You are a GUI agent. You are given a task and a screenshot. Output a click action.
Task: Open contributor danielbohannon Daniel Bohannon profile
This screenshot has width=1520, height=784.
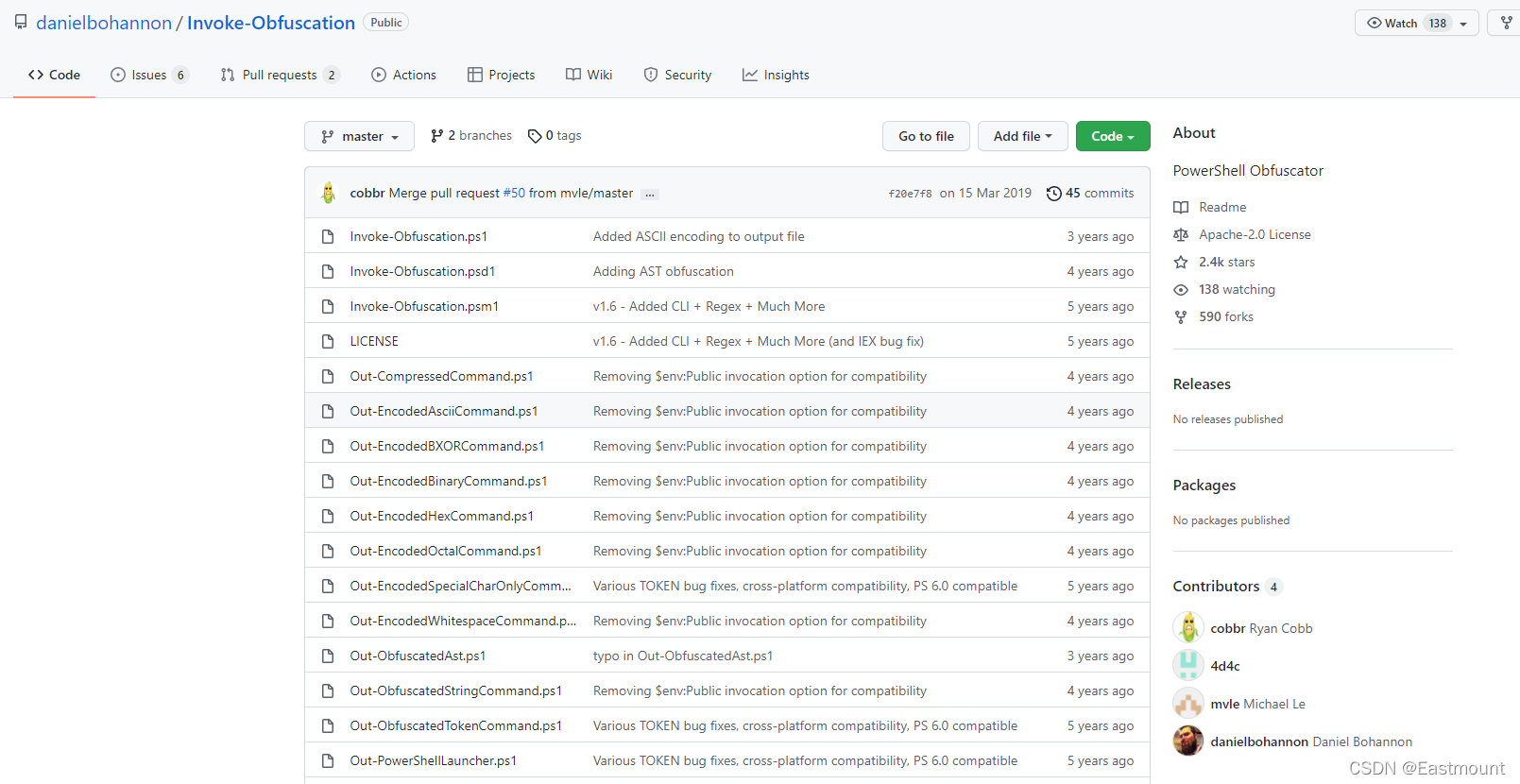point(1311,741)
